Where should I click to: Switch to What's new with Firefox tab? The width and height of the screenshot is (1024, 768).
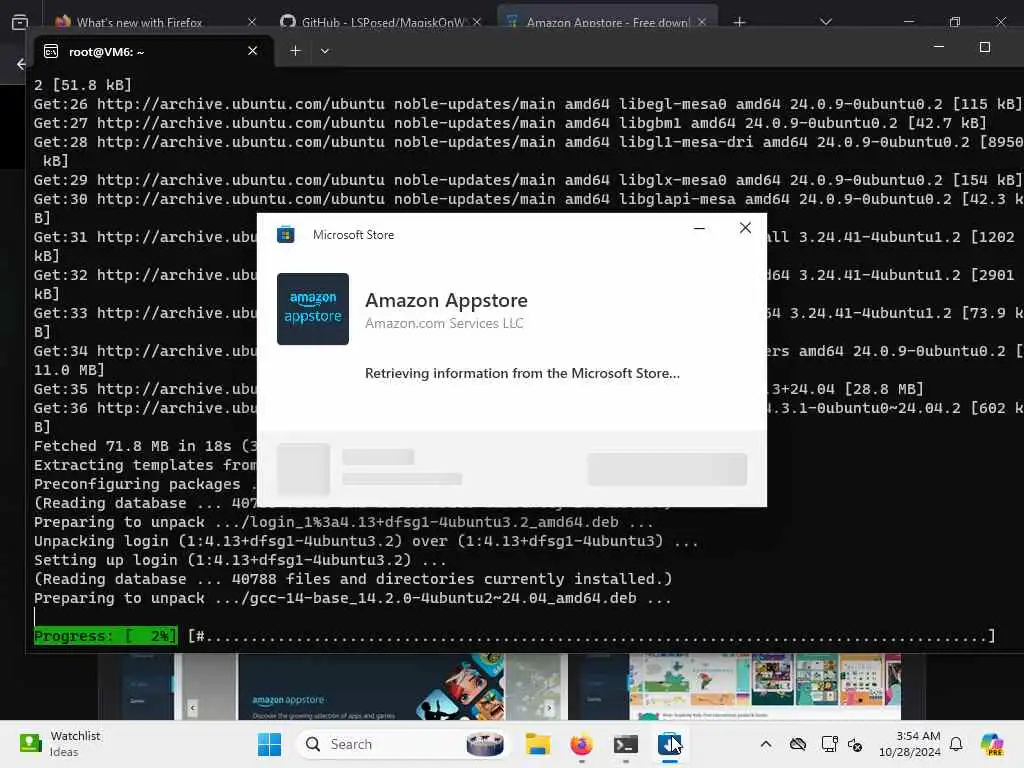click(138, 22)
